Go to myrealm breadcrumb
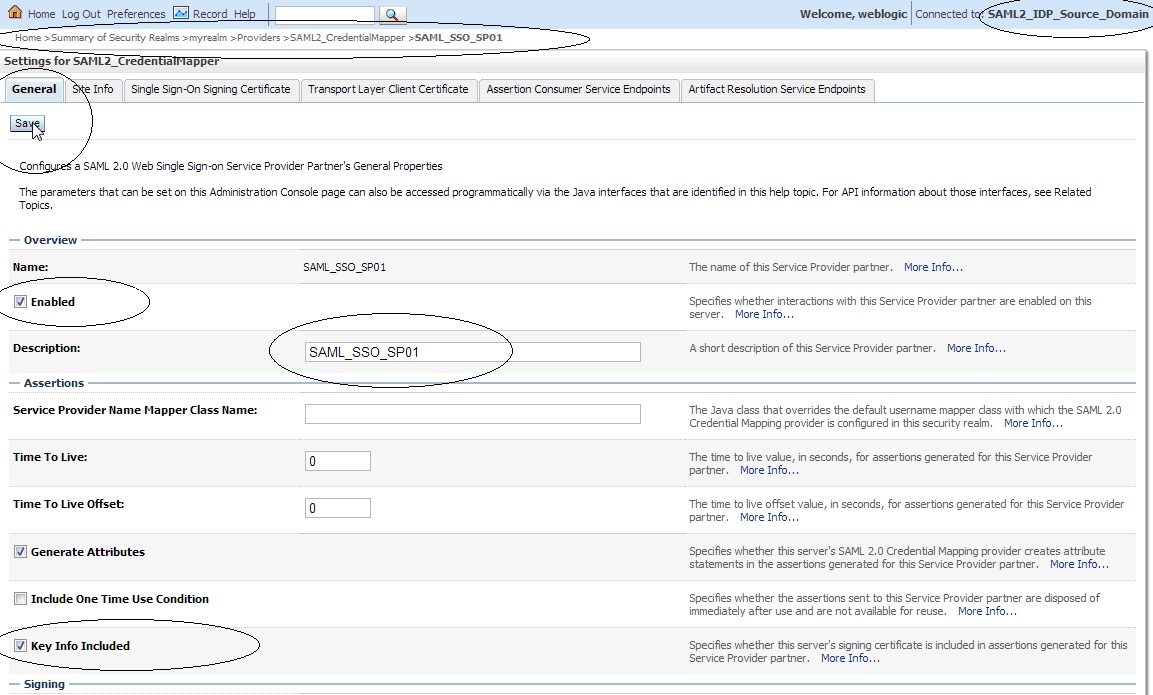This screenshot has width=1153, height=695. pyautogui.click(x=208, y=38)
